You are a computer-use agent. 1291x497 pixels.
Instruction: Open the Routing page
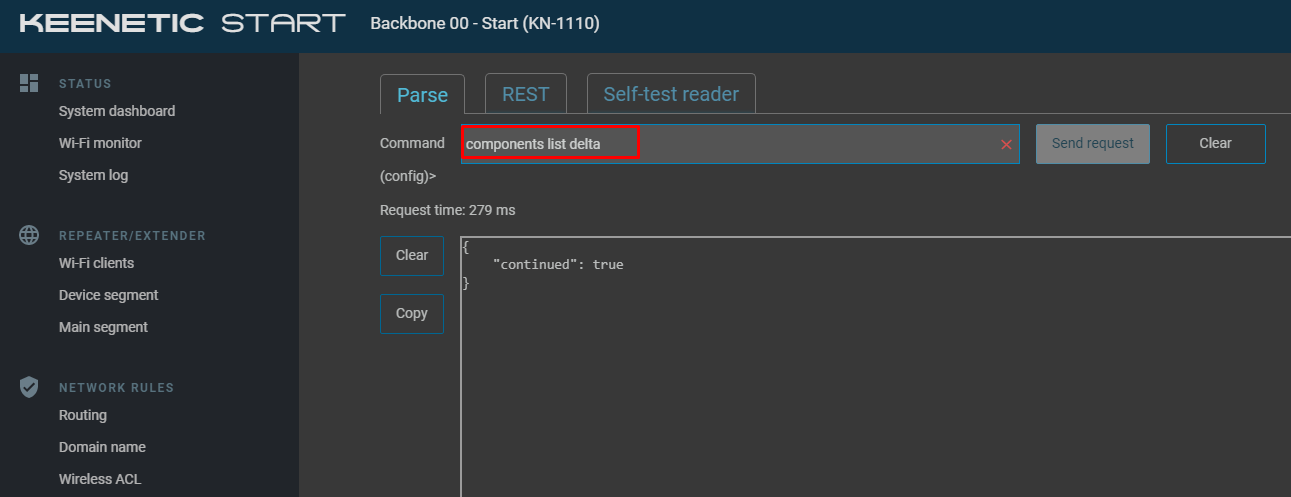click(x=82, y=415)
